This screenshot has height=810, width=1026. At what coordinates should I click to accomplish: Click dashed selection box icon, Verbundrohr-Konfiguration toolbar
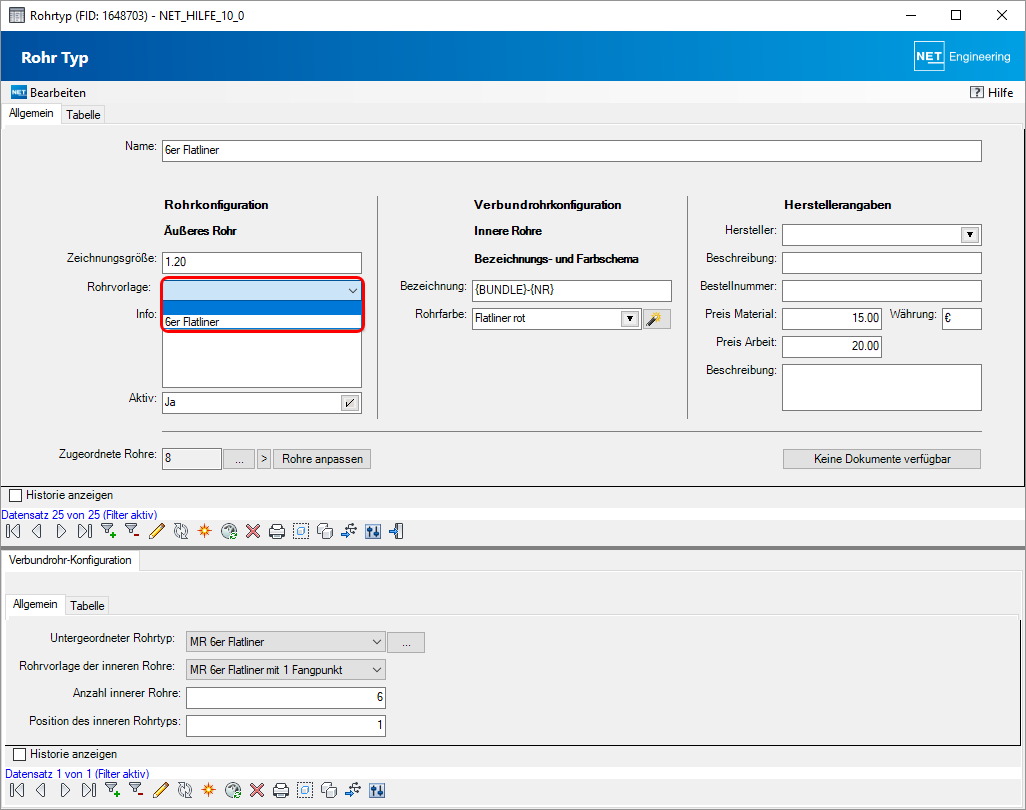tap(305, 790)
